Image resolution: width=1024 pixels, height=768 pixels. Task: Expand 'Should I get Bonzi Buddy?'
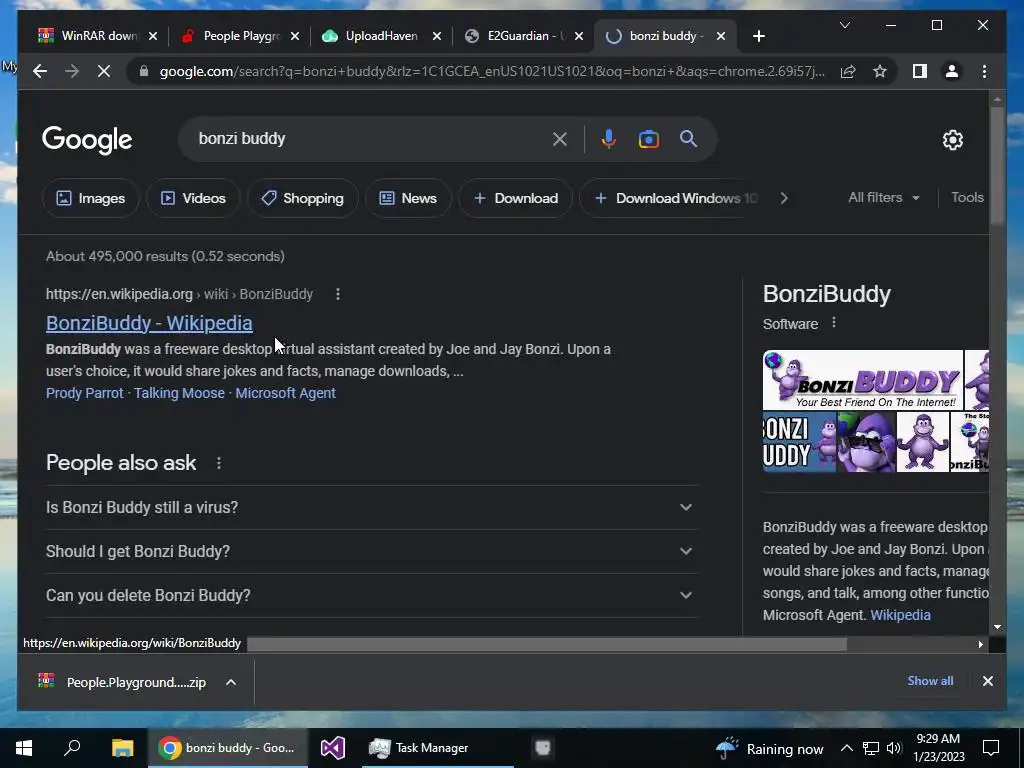pyautogui.click(x=371, y=551)
